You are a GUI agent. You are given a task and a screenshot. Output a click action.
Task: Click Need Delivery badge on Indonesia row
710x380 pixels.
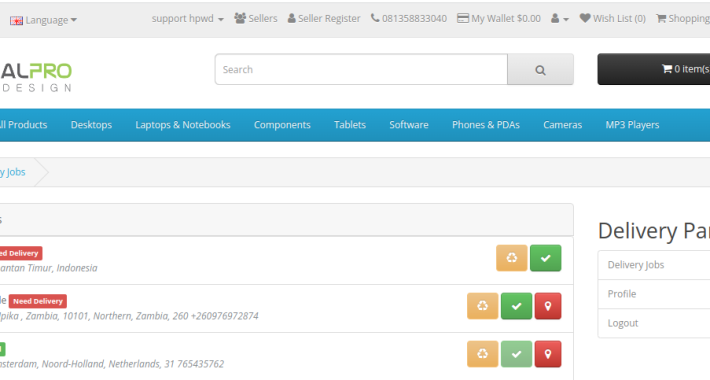(21, 253)
